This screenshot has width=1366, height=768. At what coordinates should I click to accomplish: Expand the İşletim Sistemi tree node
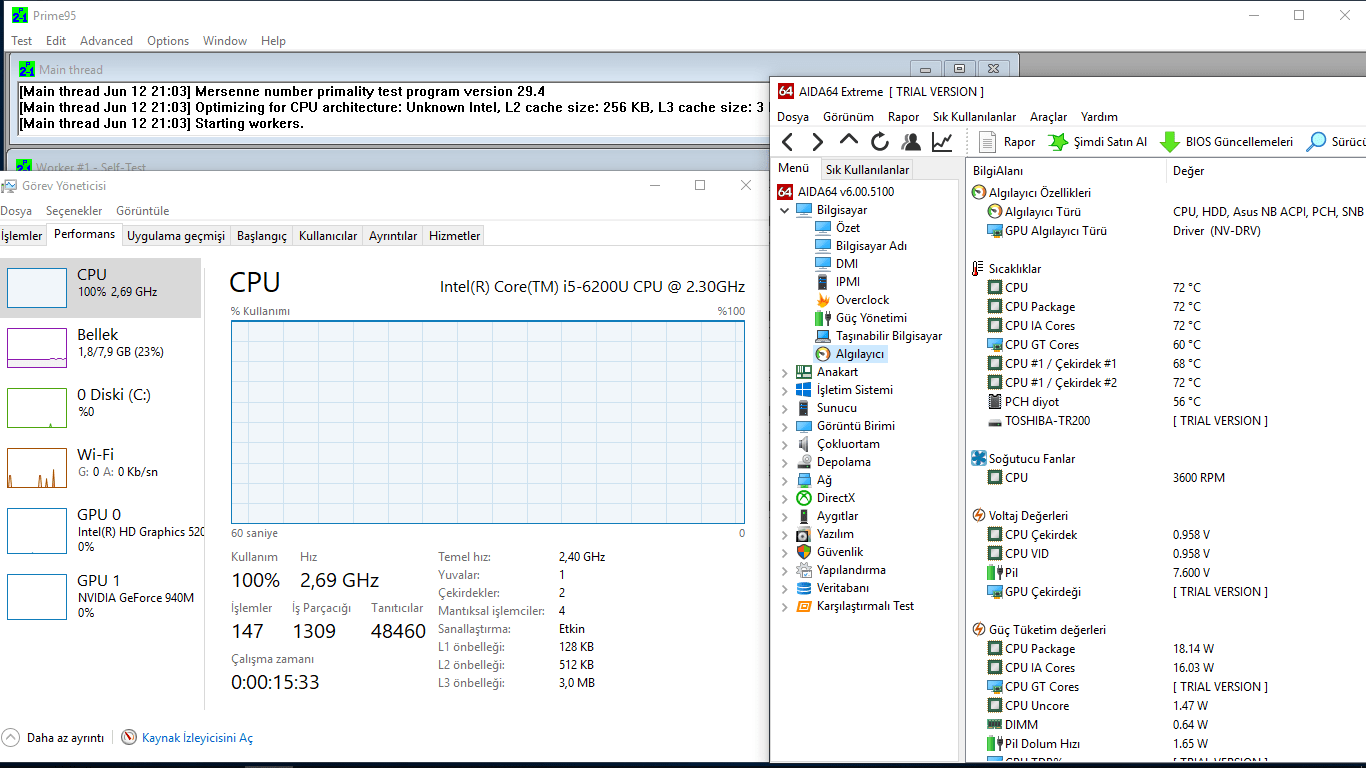785,390
